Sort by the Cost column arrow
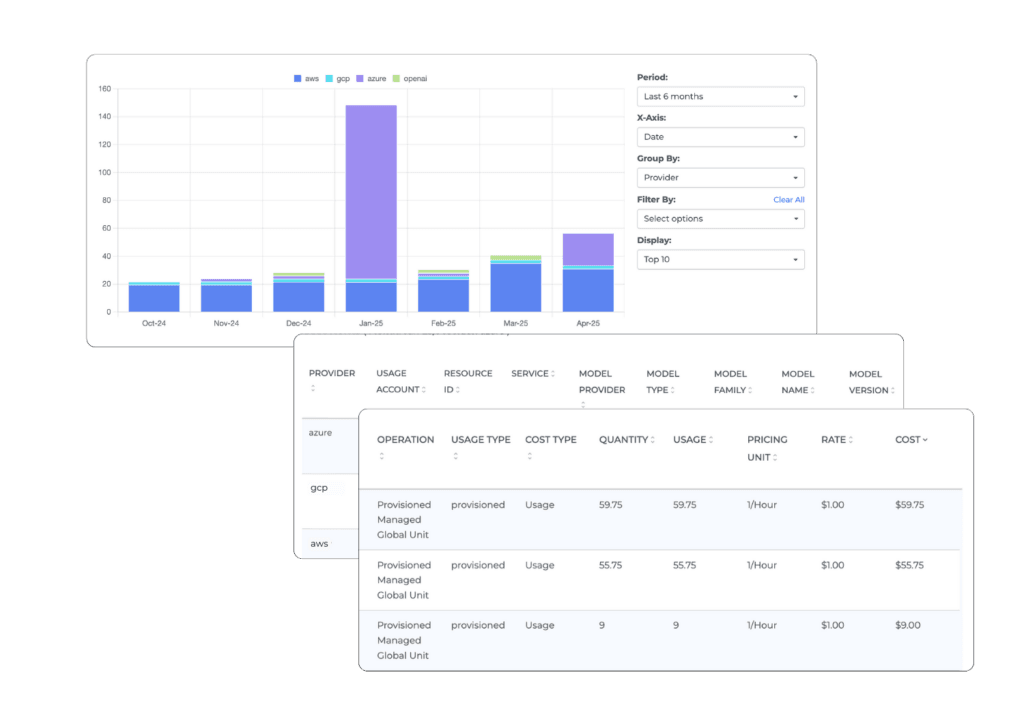 (x=925, y=440)
